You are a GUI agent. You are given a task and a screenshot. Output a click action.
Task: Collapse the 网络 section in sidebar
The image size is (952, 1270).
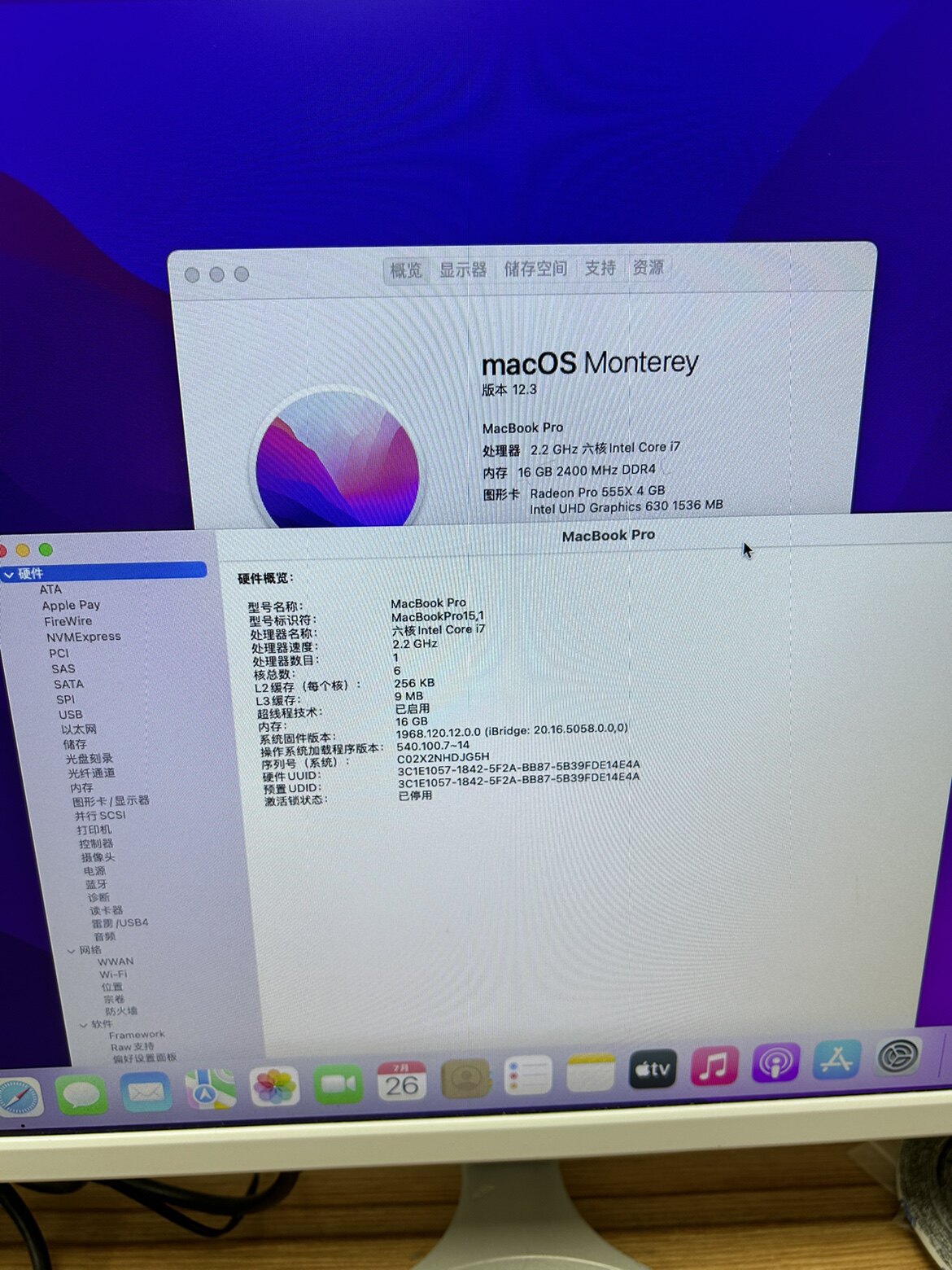pyautogui.click(x=71, y=951)
